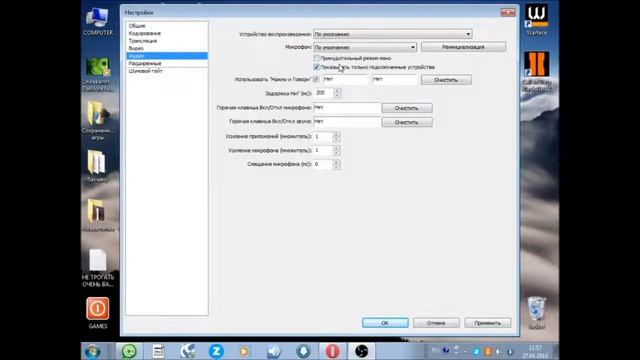Increase the microphone boost multiplier spinner
640x360 pixels.
[x=336, y=148]
